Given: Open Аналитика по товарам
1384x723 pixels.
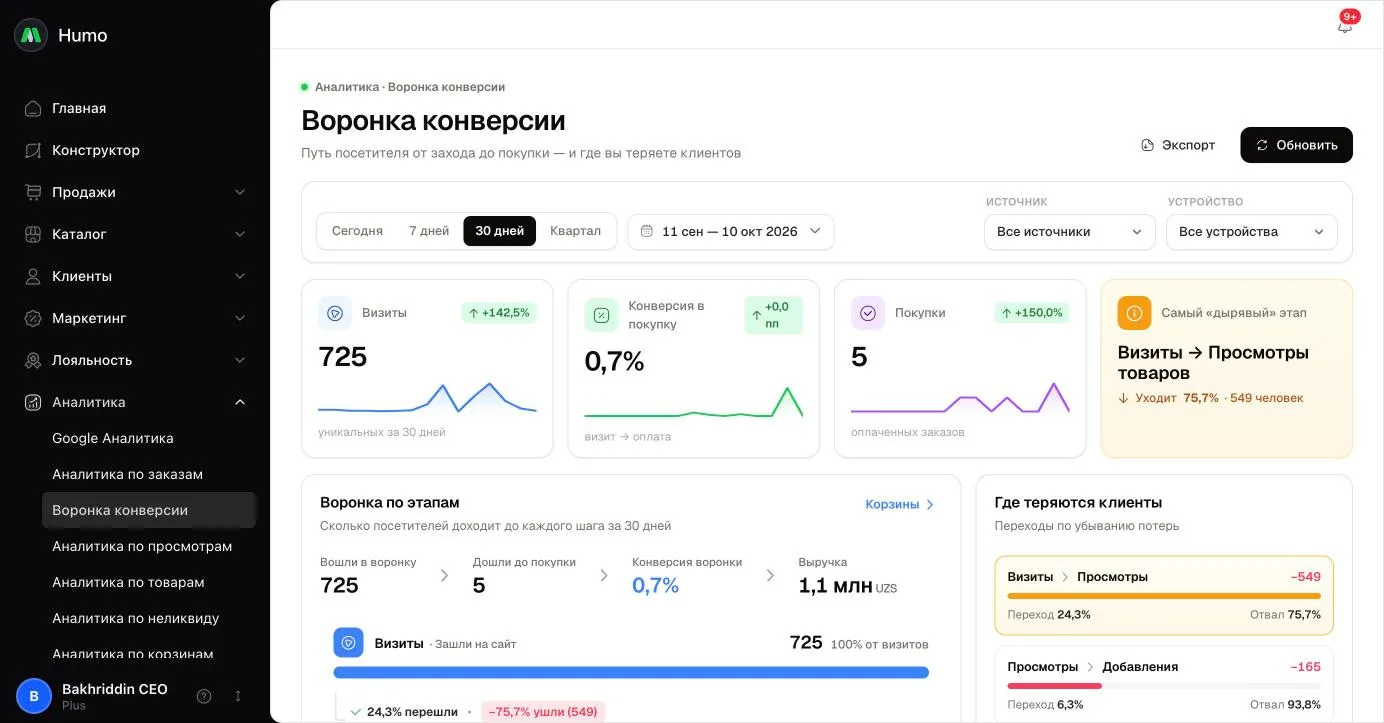Looking at the screenshot, I should click(149, 582).
